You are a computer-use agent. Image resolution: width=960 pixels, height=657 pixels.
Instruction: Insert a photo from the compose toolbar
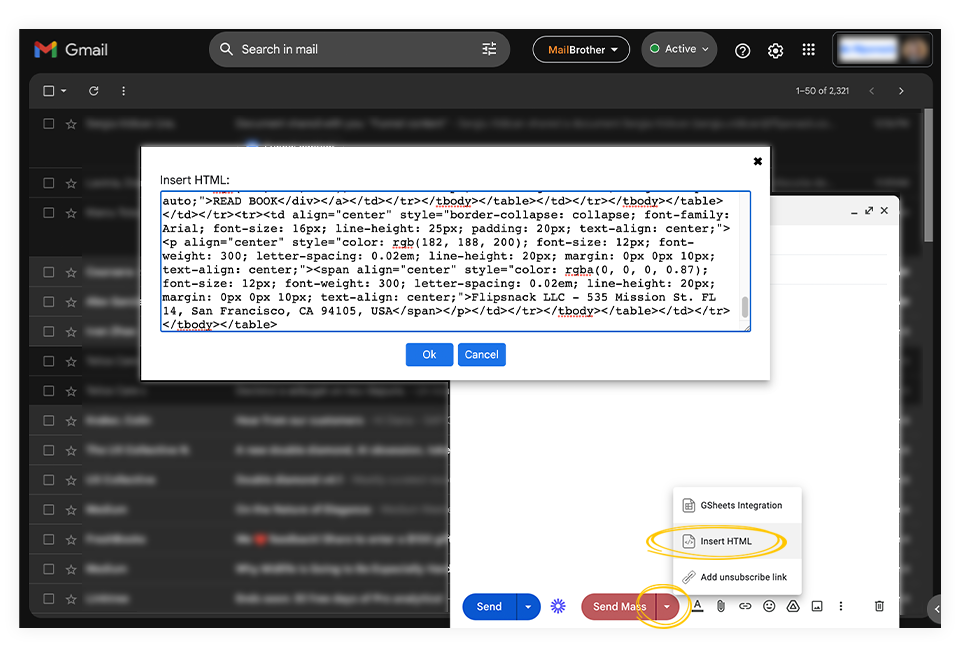(x=817, y=607)
